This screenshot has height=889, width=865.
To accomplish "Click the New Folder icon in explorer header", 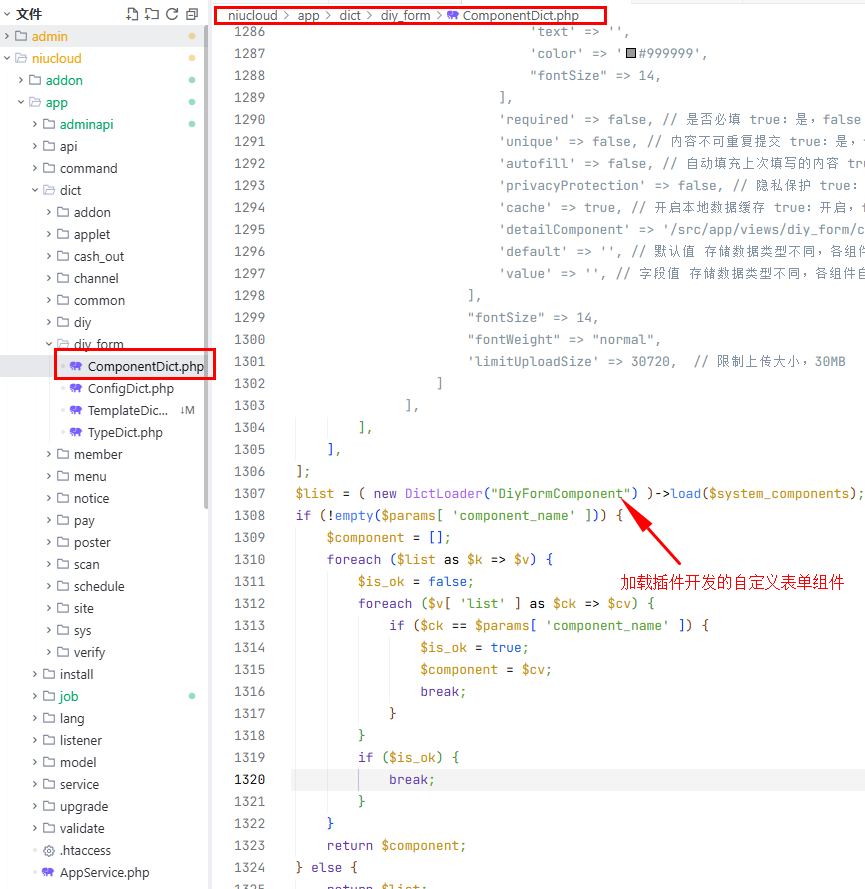I will (152, 14).
